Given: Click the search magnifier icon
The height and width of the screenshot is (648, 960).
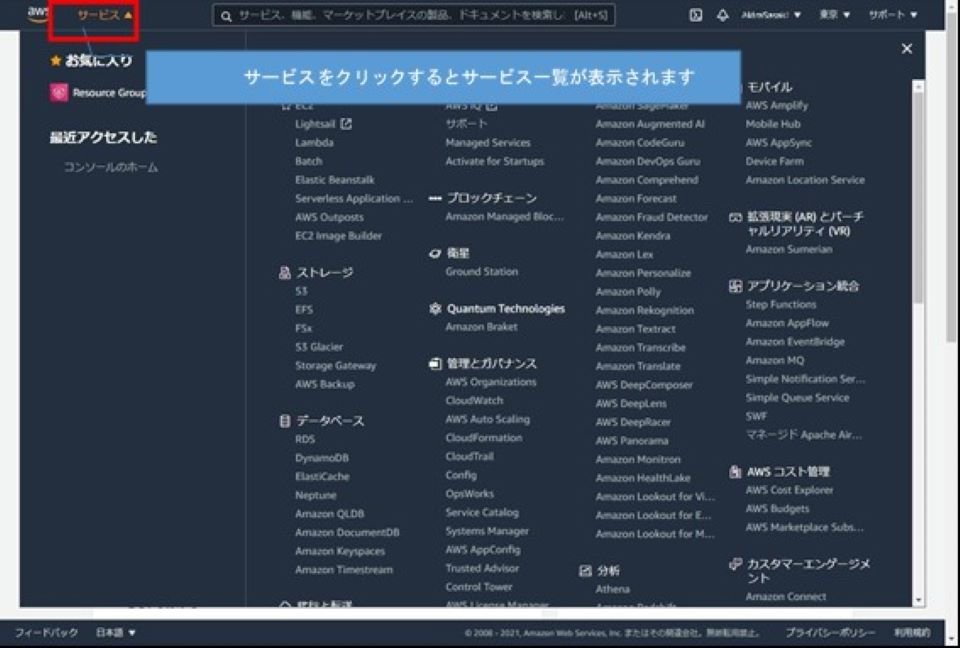Looking at the screenshot, I should [x=226, y=16].
